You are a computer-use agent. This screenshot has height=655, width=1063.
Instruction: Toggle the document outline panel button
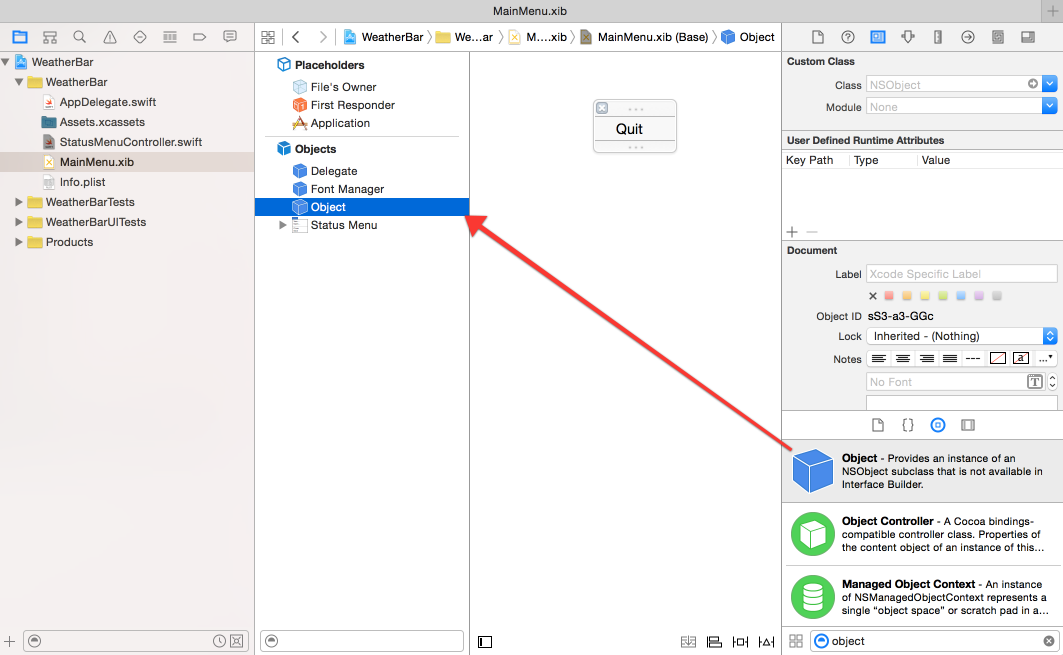point(485,641)
